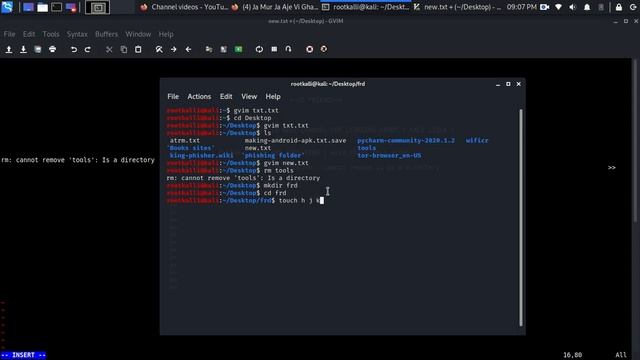640x360 pixels.
Task: Click the Load session icon in GVIM toolbar
Action: (x=209, y=49)
